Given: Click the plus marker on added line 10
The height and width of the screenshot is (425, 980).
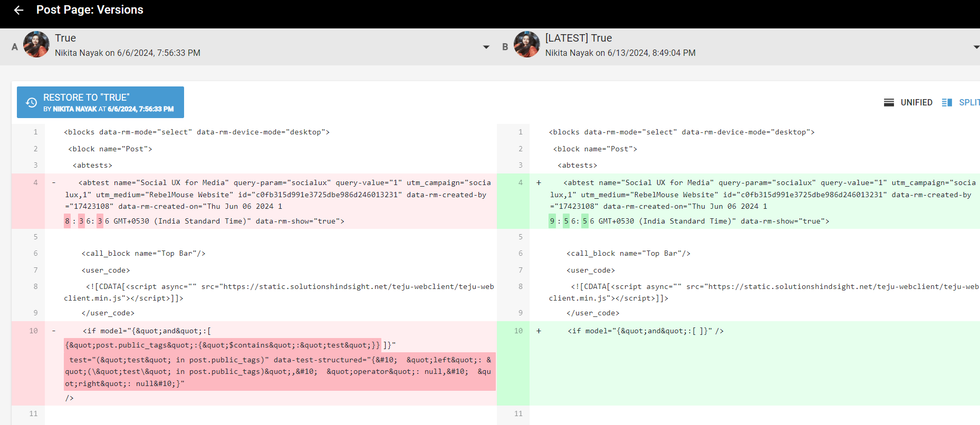Looking at the screenshot, I should pos(539,331).
